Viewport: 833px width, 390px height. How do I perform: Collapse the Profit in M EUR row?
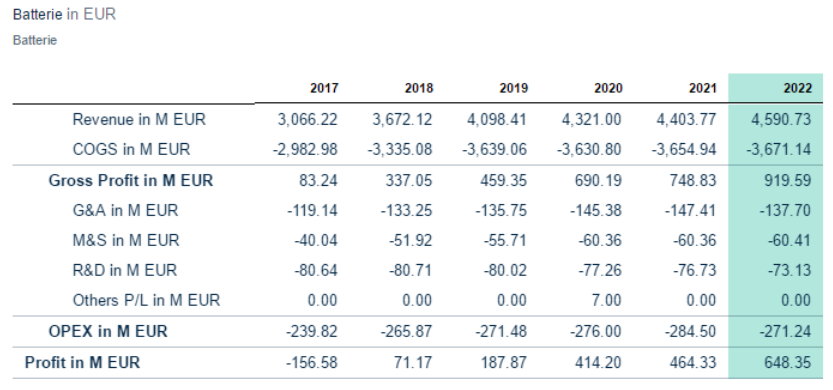82,363
